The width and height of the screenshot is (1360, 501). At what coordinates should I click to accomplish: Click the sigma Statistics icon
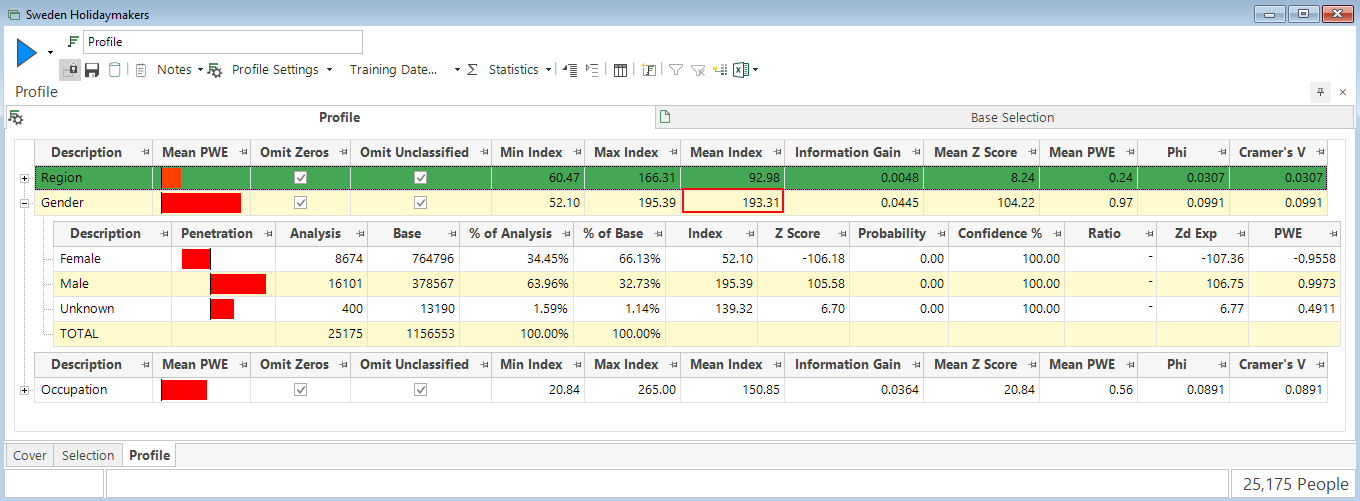click(x=472, y=70)
